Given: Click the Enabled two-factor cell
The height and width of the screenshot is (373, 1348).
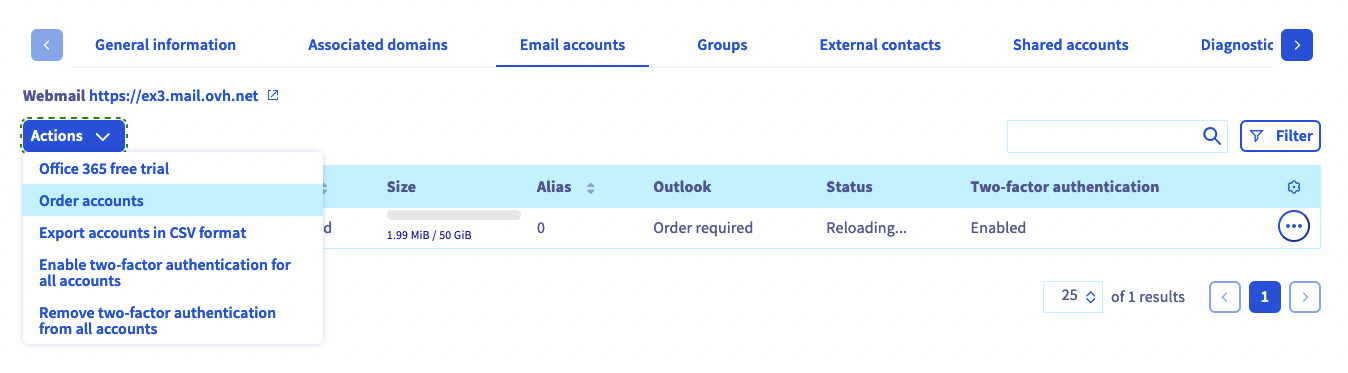Looking at the screenshot, I should (998, 228).
